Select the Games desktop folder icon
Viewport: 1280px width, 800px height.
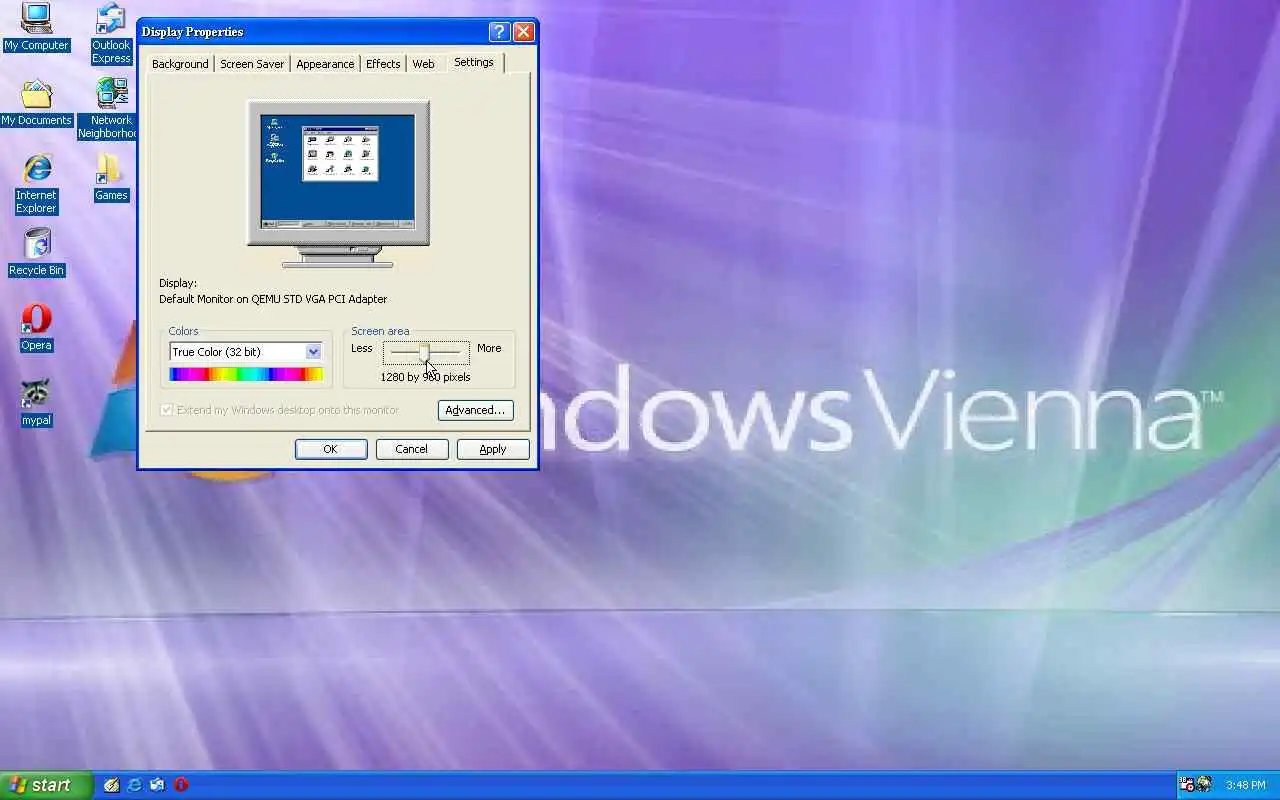point(111,178)
